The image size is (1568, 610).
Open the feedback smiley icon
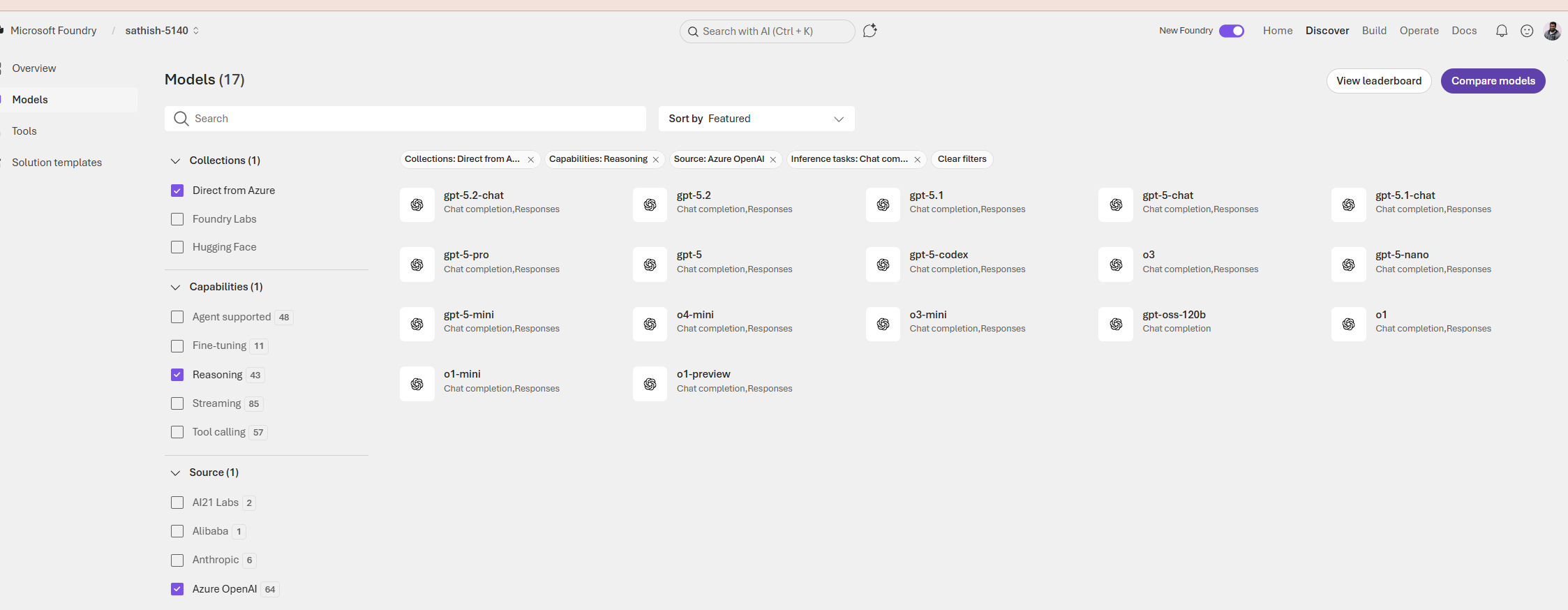click(1527, 31)
